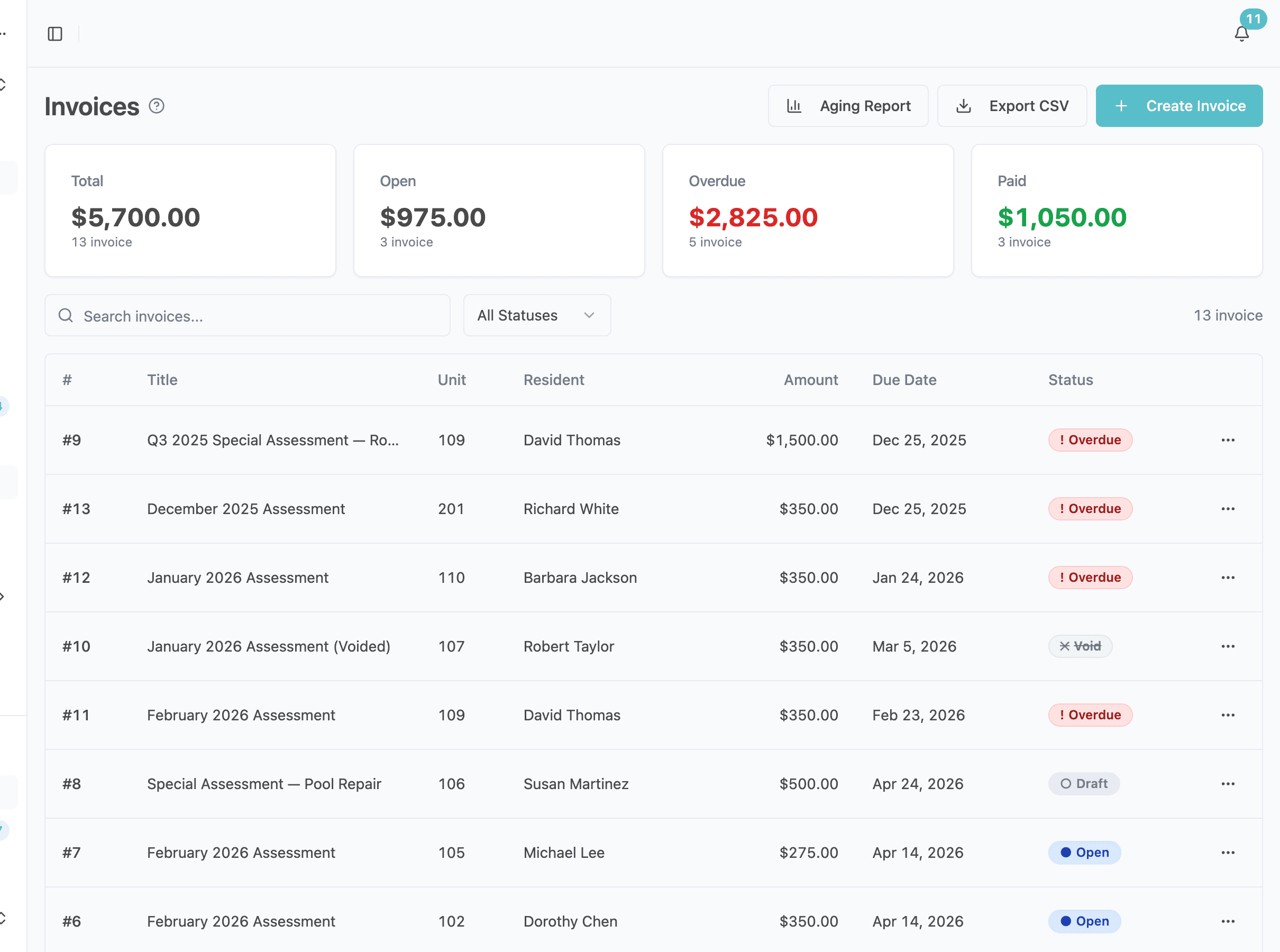Toggle the sidebar collapse icon at top left
The image size is (1280, 952).
(x=56, y=34)
